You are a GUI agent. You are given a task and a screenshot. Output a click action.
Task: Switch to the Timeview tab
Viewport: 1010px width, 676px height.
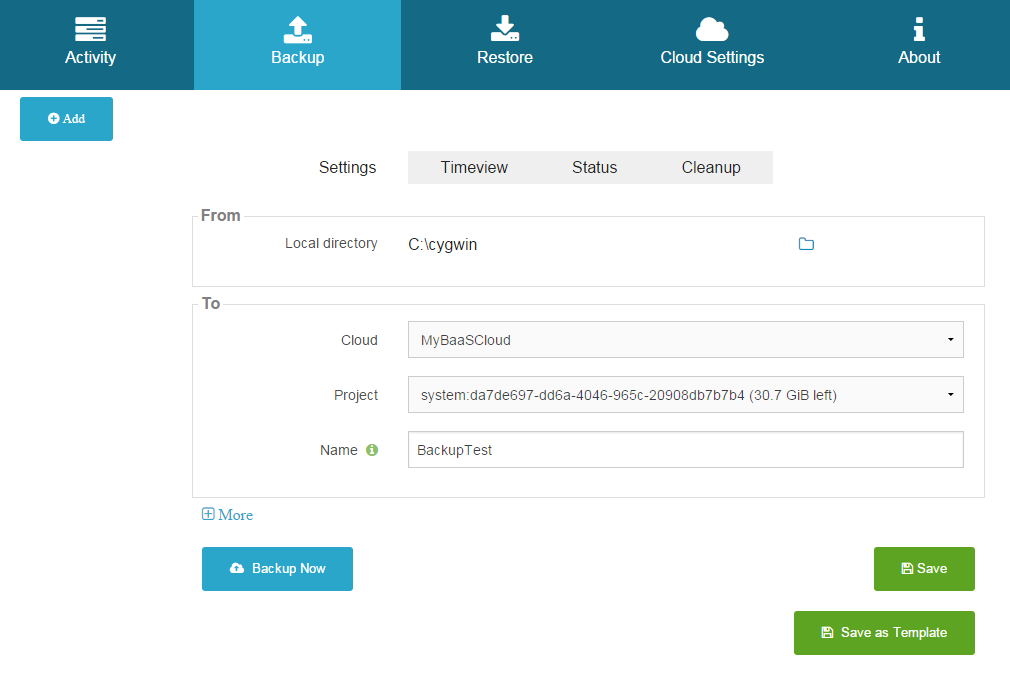pyautogui.click(x=474, y=167)
